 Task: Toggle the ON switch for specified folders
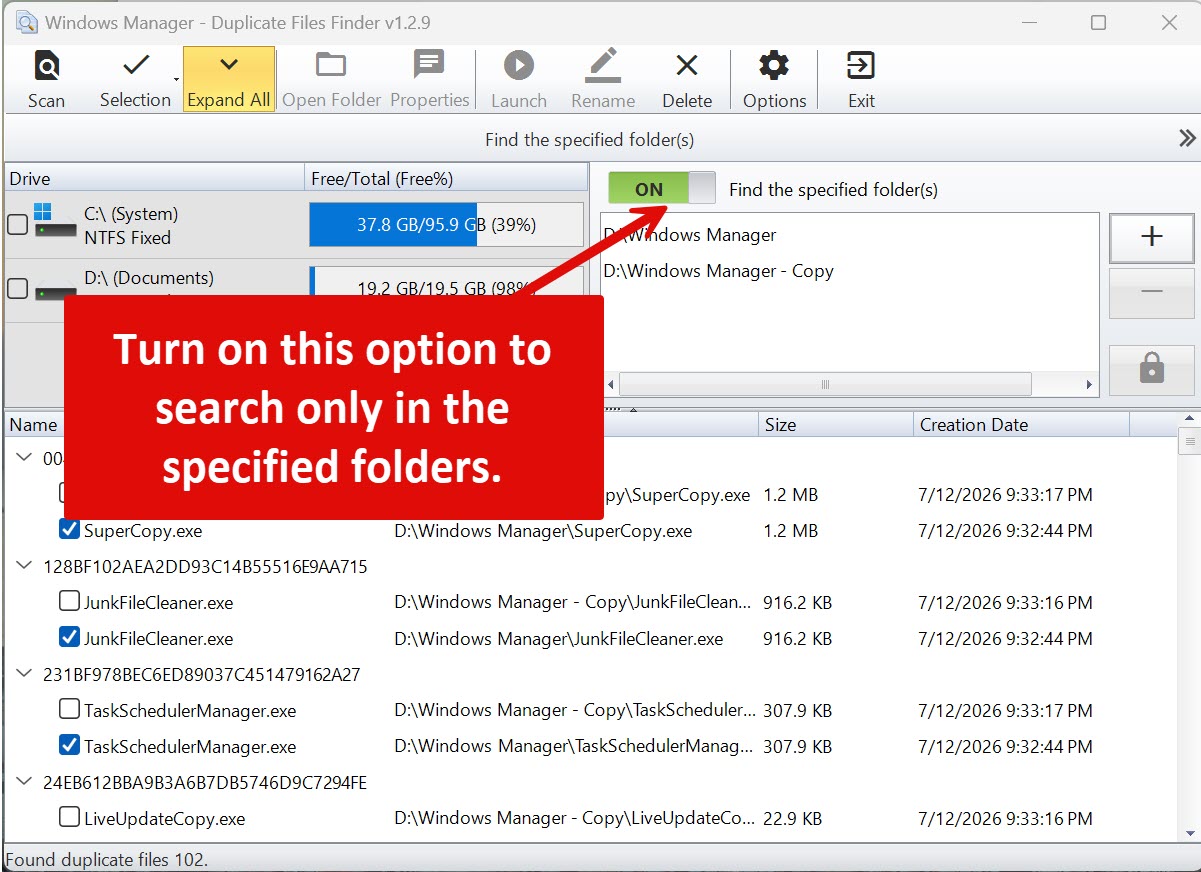[x=662, y=189]
